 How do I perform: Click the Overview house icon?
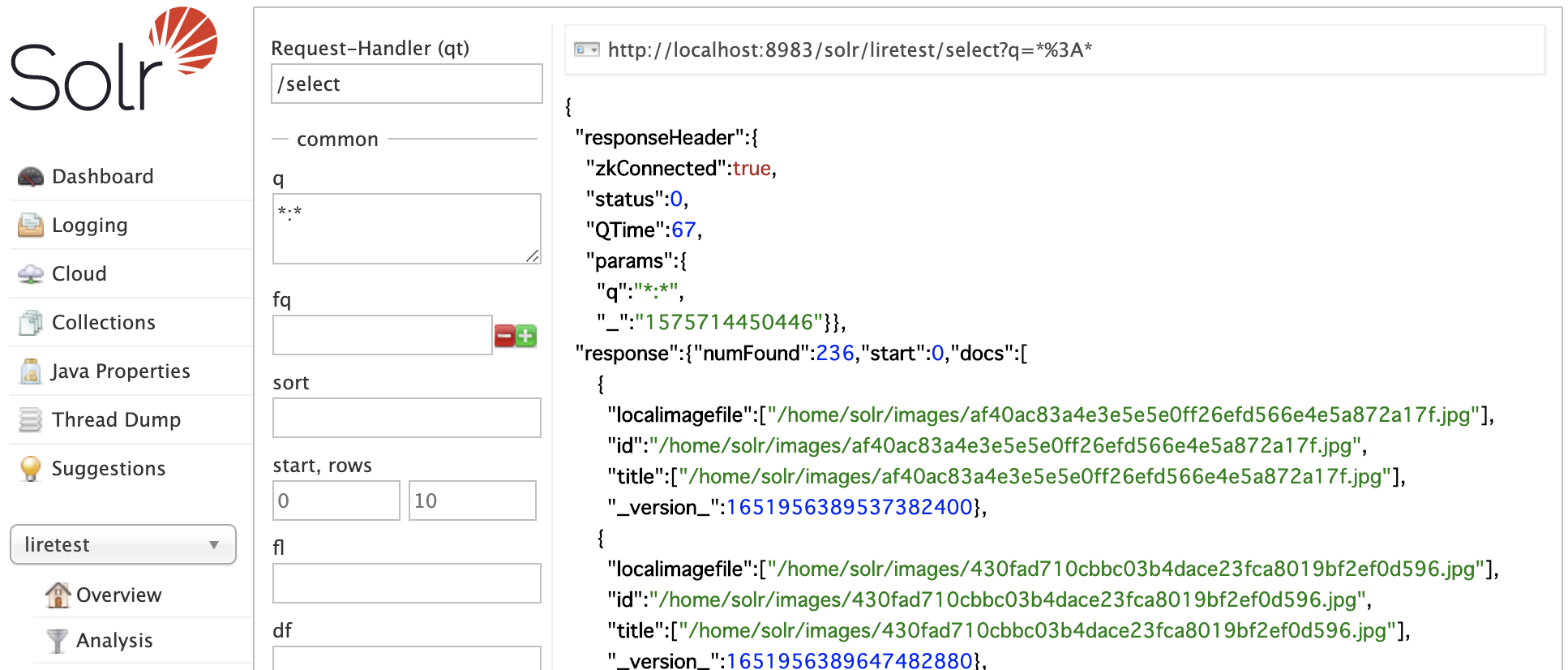[x=58, y=595]
